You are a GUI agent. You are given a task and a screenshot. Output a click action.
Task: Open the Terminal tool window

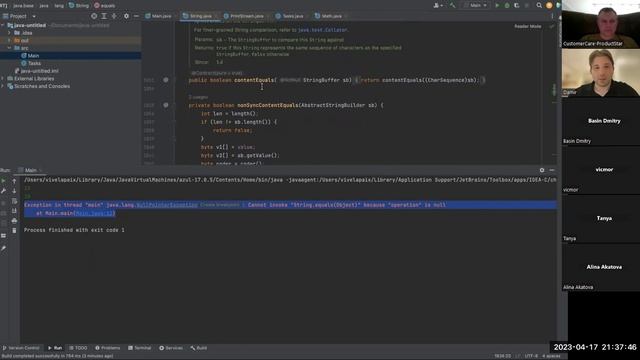[140, 348]
